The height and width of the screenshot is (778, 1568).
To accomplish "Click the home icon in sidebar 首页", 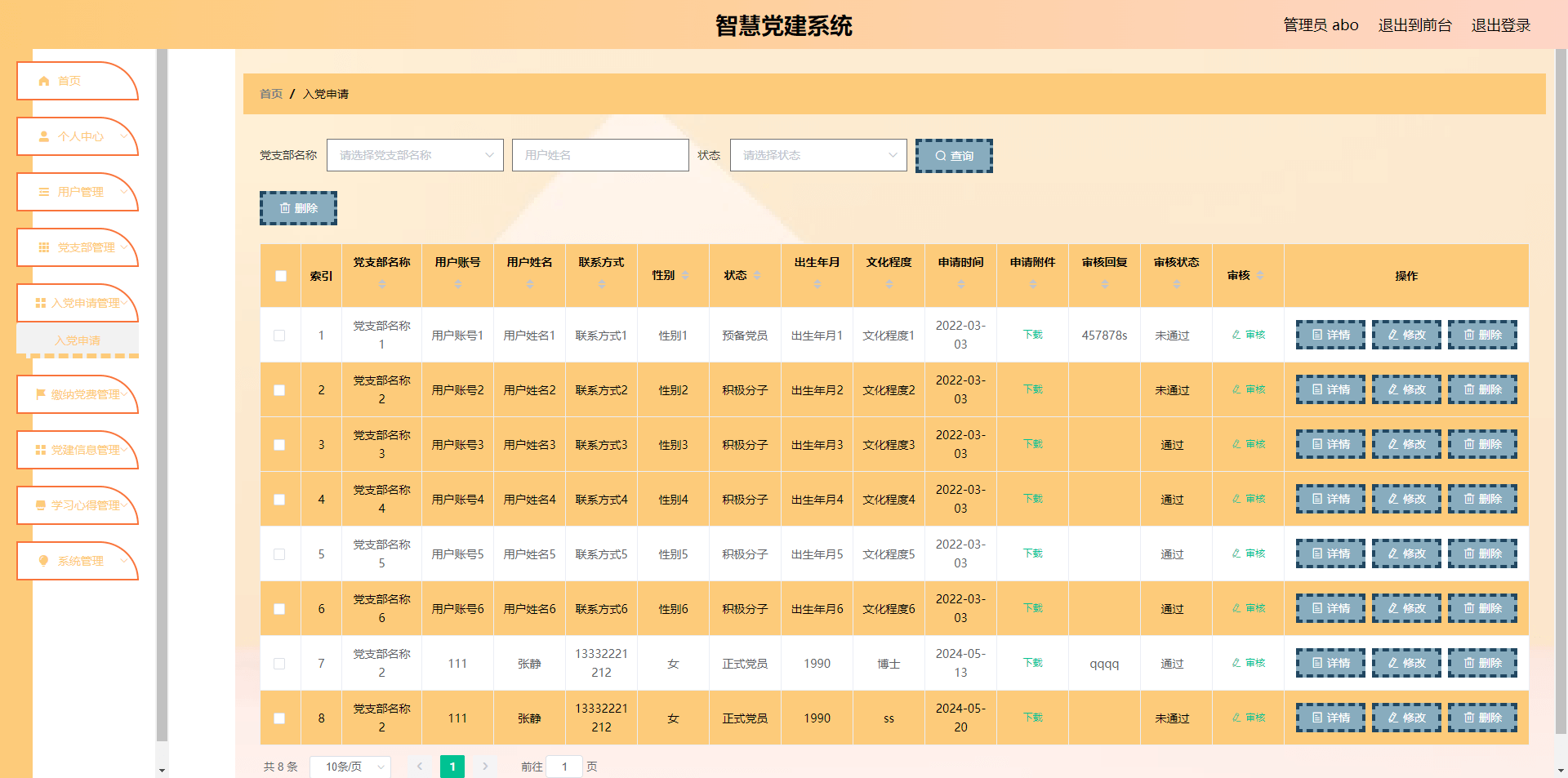I will tap(44, 81).
